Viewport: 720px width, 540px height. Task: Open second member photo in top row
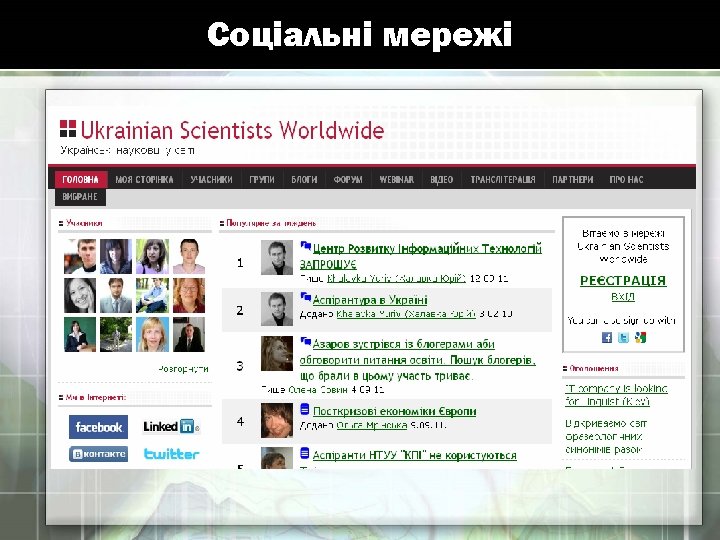[116, 257]
